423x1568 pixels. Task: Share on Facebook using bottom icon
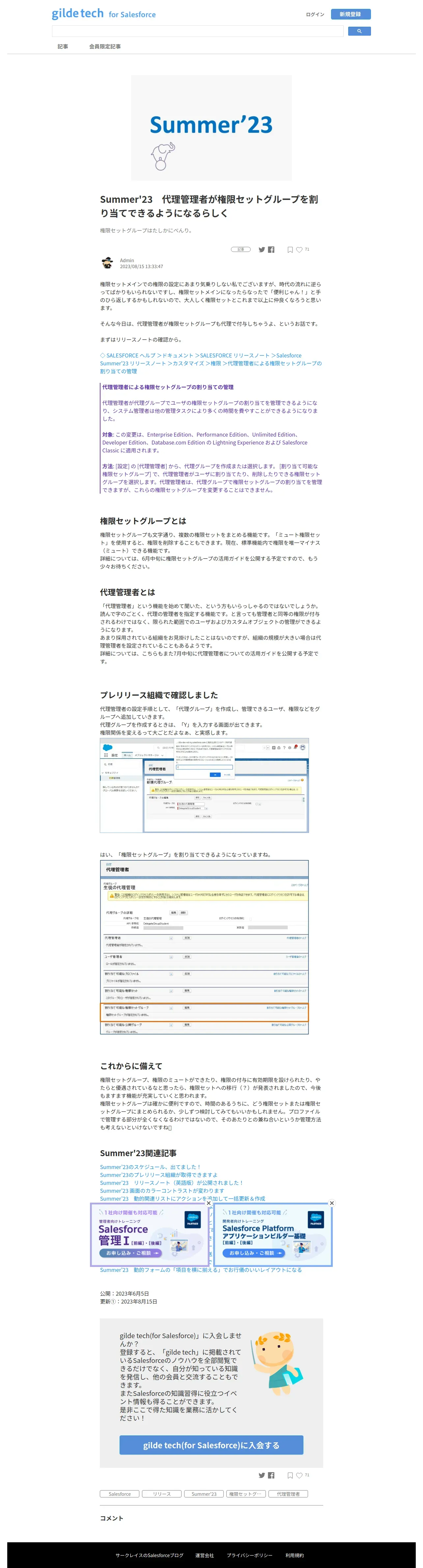(271, 1475)
